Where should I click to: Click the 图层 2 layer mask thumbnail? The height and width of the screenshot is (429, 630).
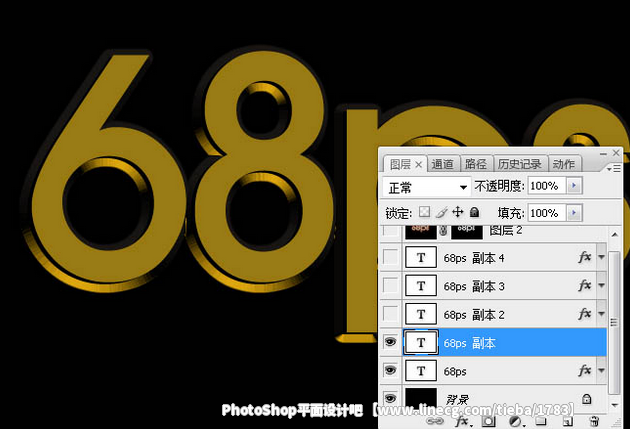(466, 231)
